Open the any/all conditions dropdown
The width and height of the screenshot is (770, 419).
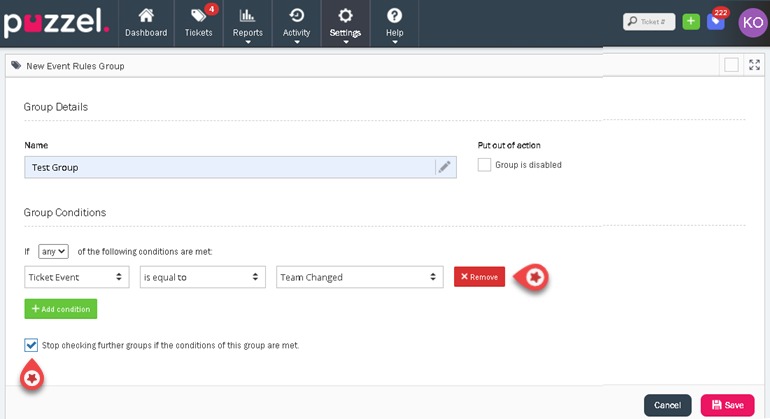(53, 252)
